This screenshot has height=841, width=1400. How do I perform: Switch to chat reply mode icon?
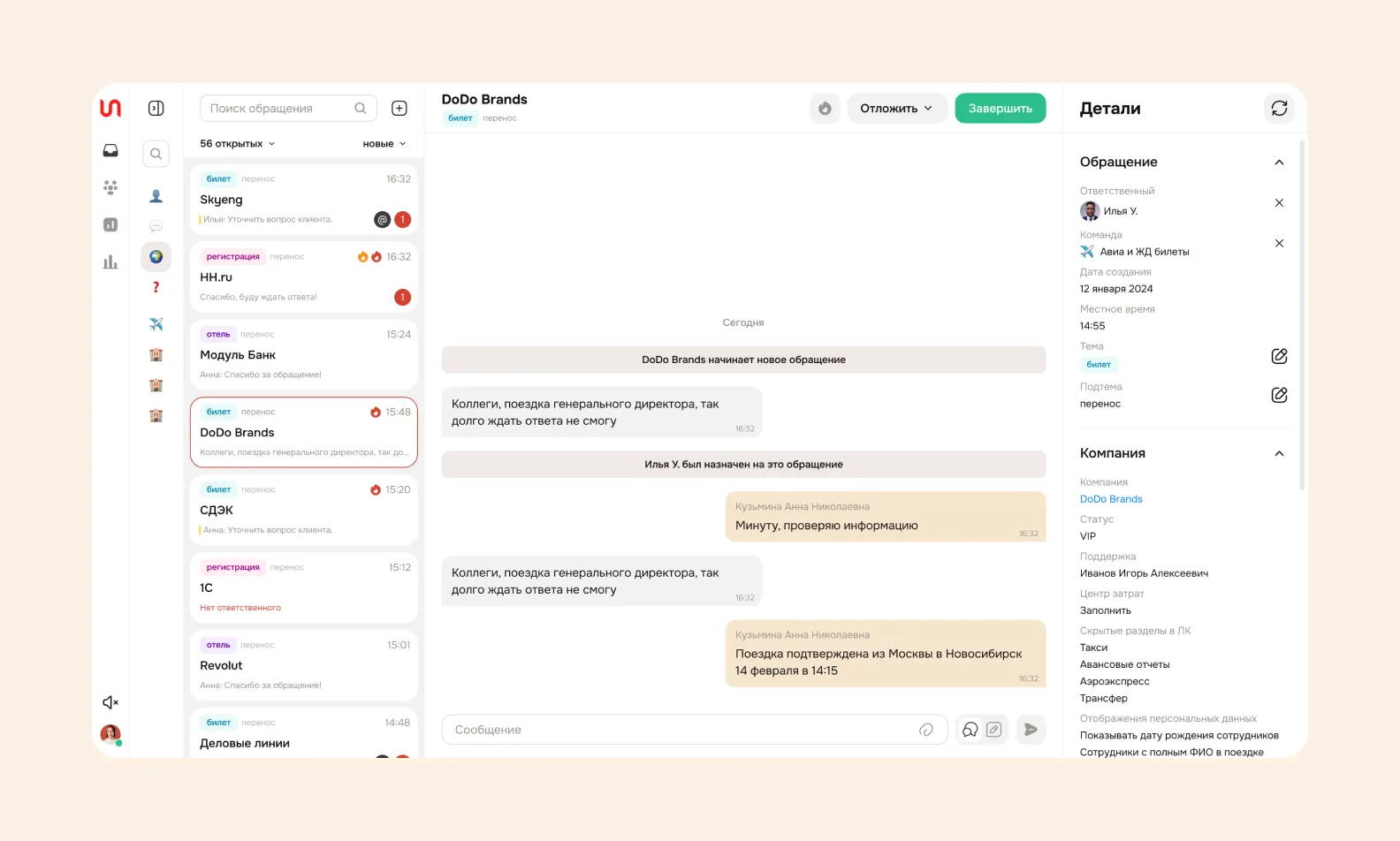970,730
